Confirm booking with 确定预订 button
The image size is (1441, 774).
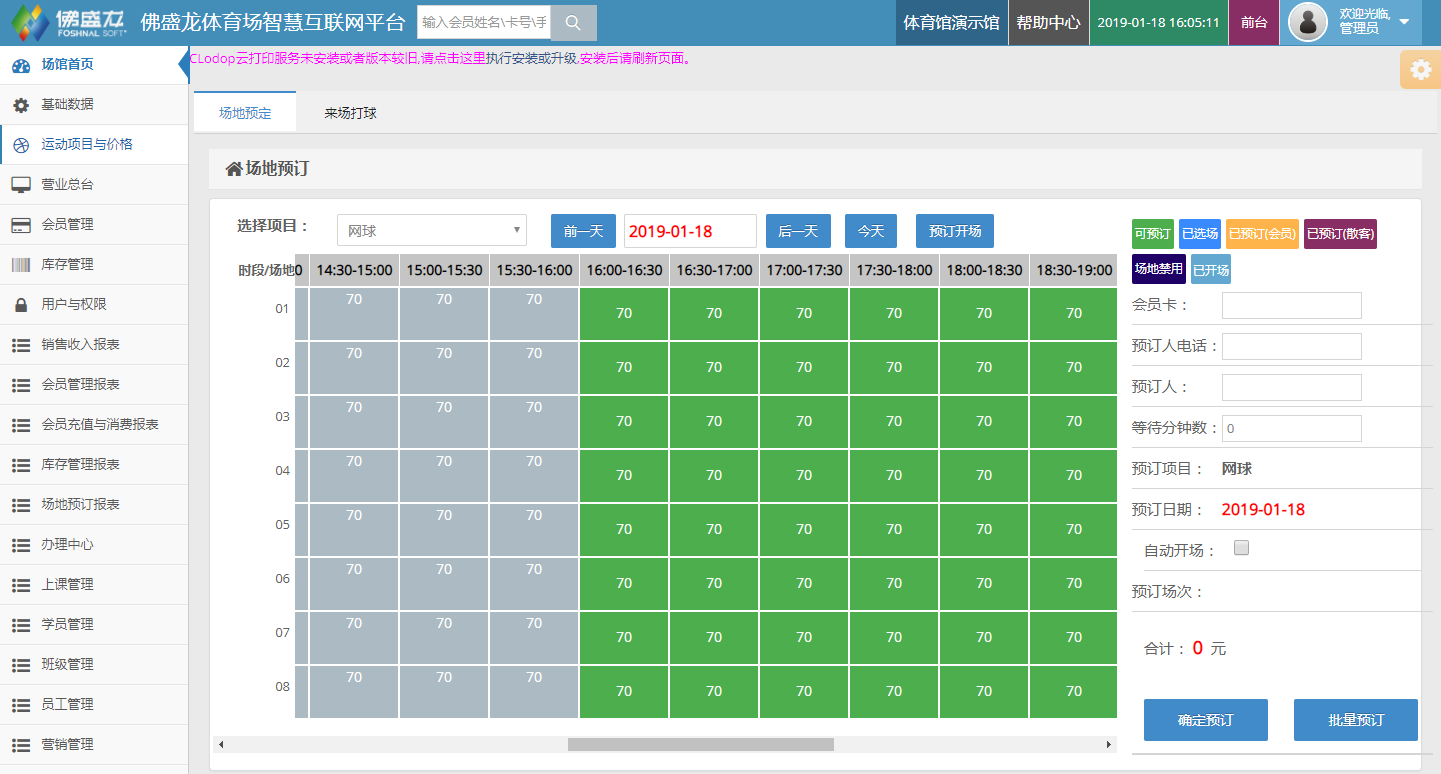[1206, 720]
